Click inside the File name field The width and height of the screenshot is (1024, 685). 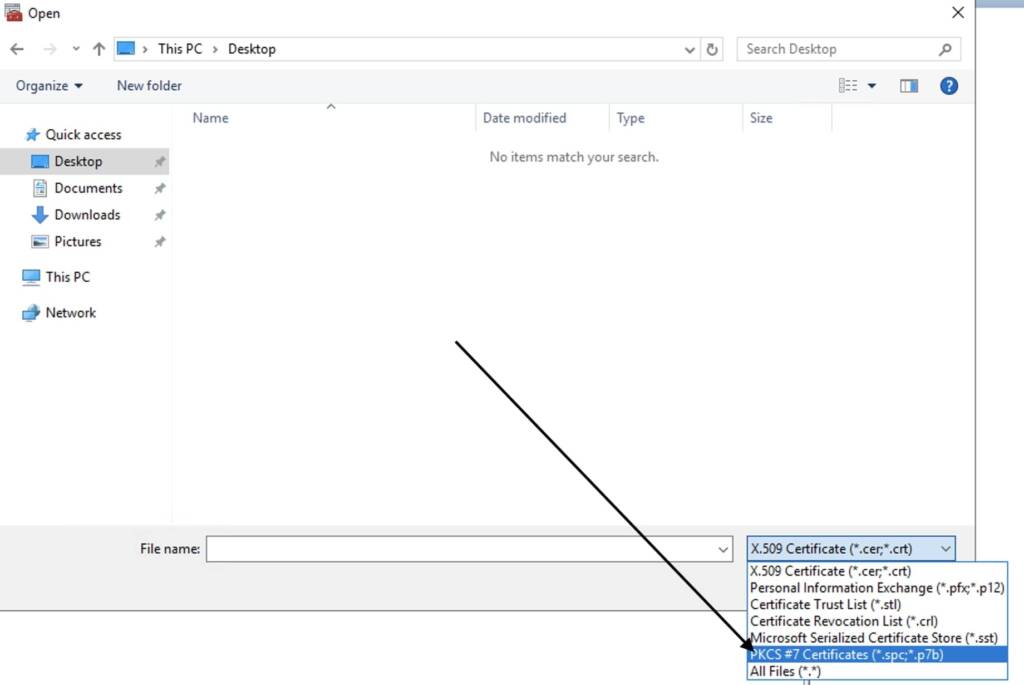pos(450,548)
